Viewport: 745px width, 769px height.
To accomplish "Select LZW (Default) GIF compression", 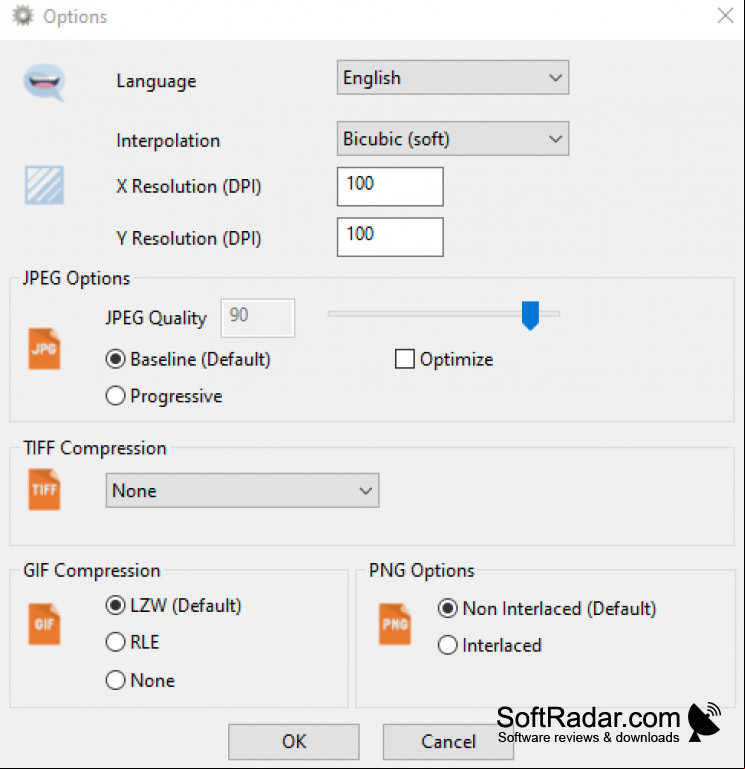I will click(174, 606).
